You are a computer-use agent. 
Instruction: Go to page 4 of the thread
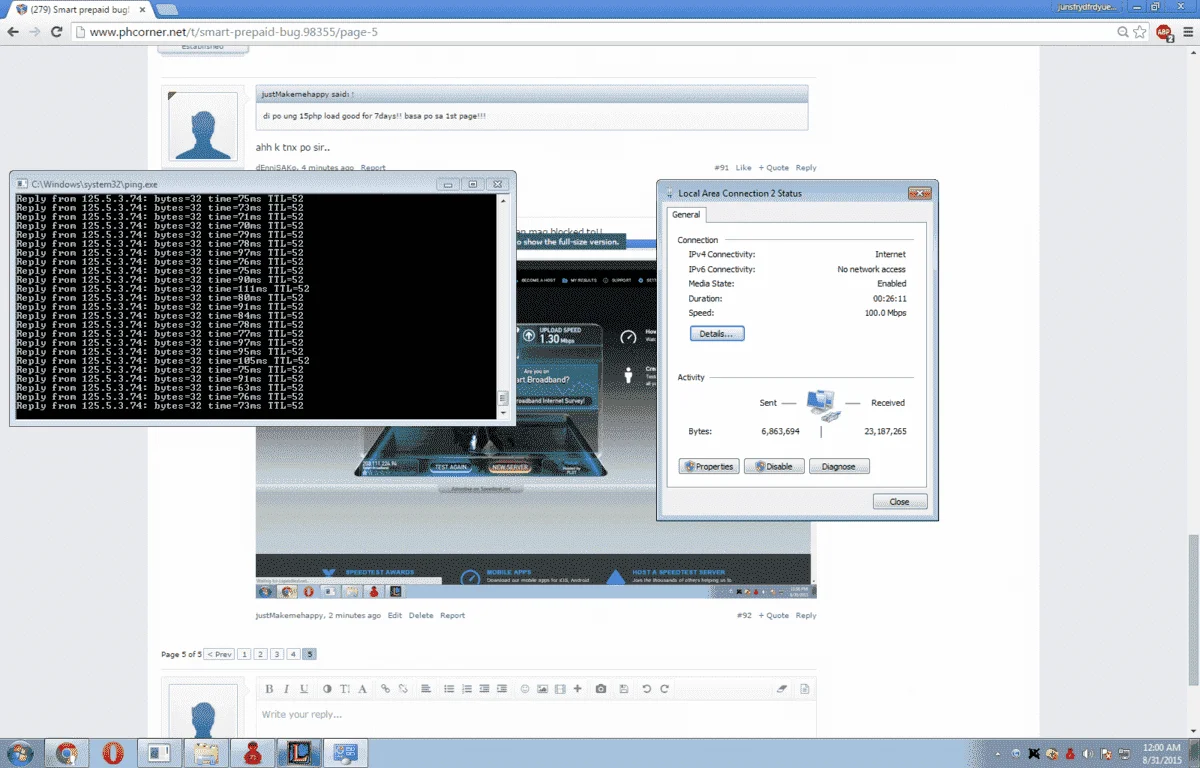tap(293, 654)
